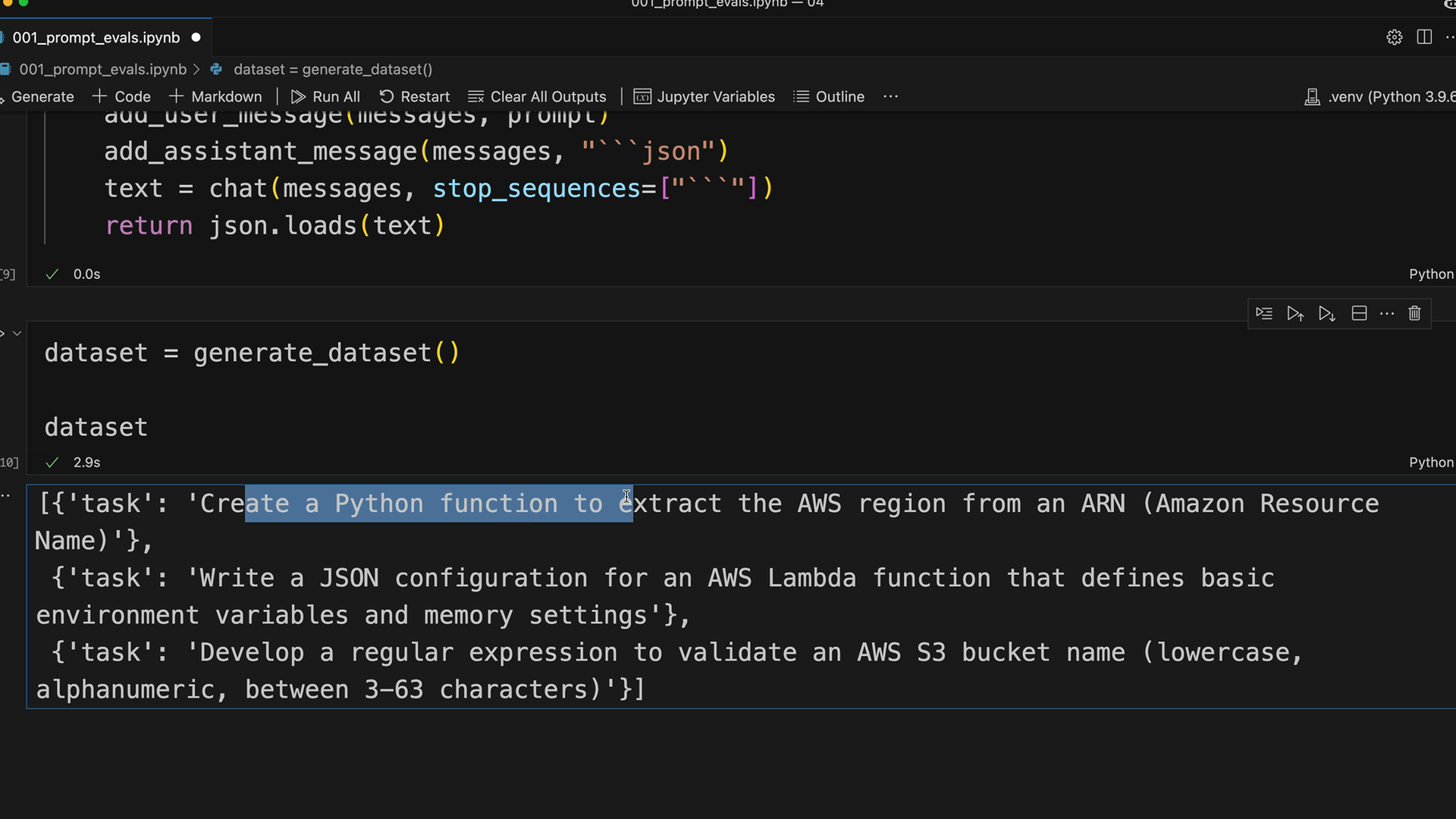Open the 001_prompt_evals.ipynb tab
This screenshot has width=1456, height=819.
click(x=96, y=37)
